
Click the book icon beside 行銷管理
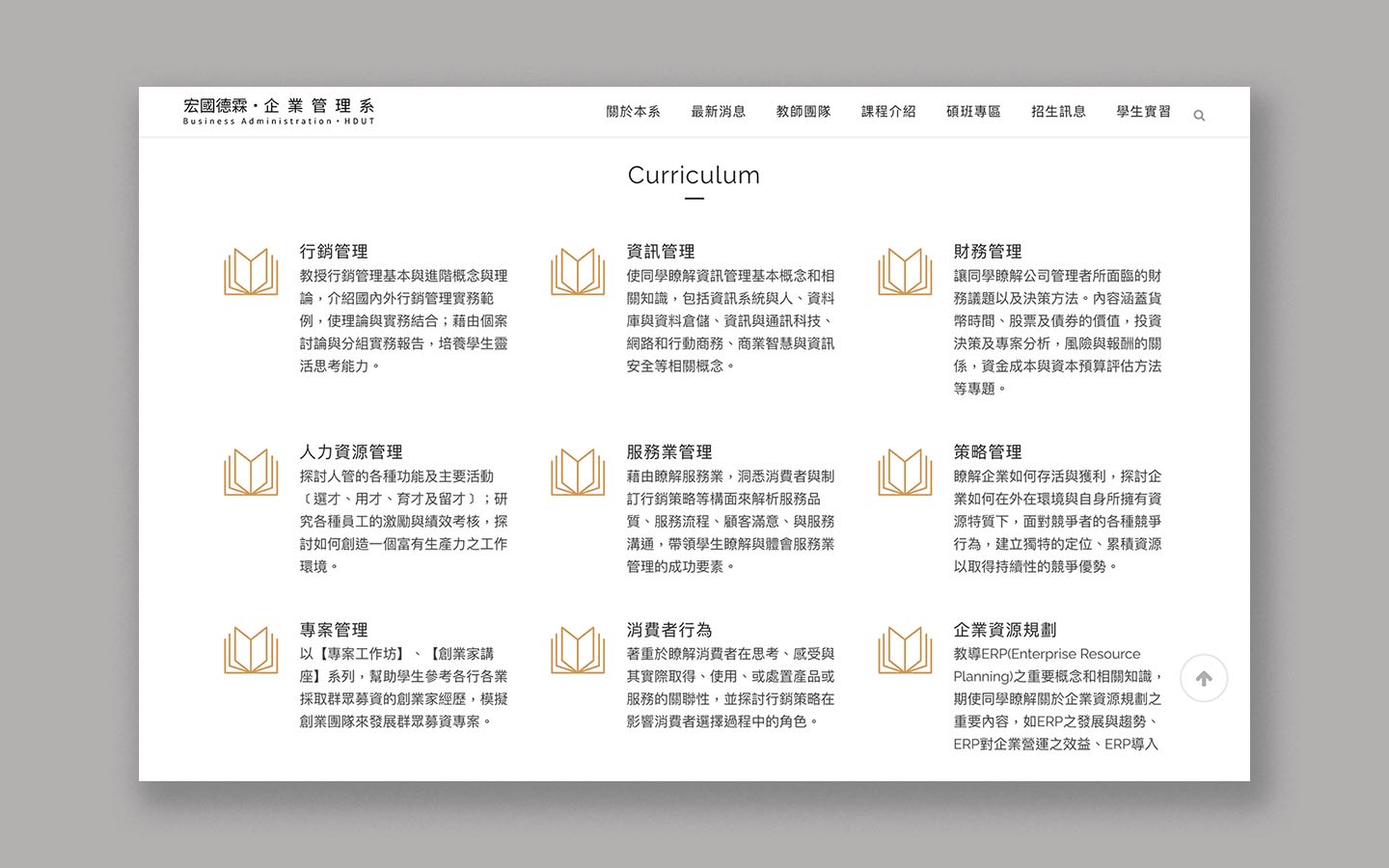(251, 272)
